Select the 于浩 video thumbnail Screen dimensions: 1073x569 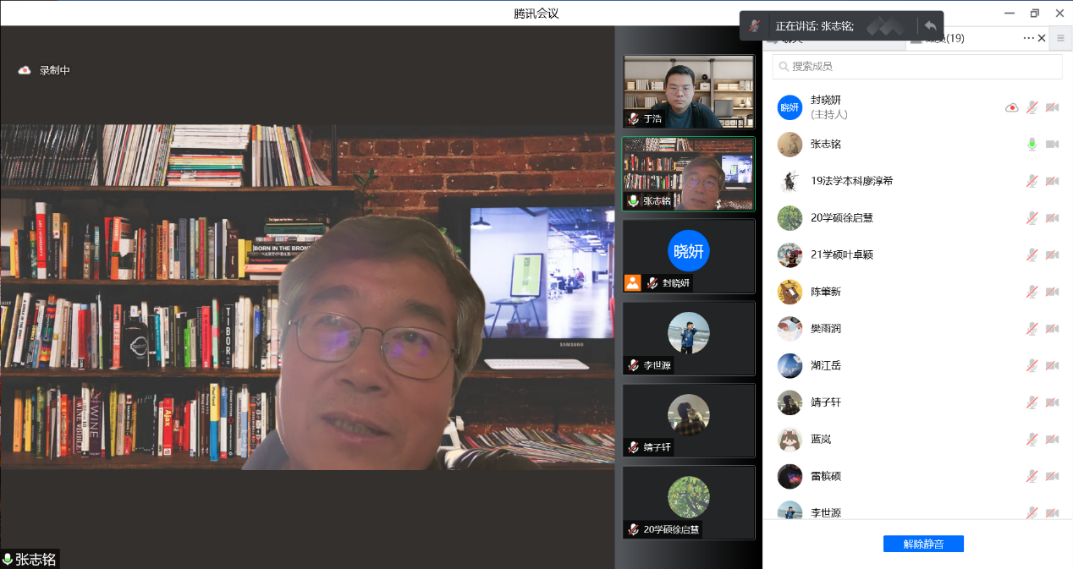coord(688,91)
